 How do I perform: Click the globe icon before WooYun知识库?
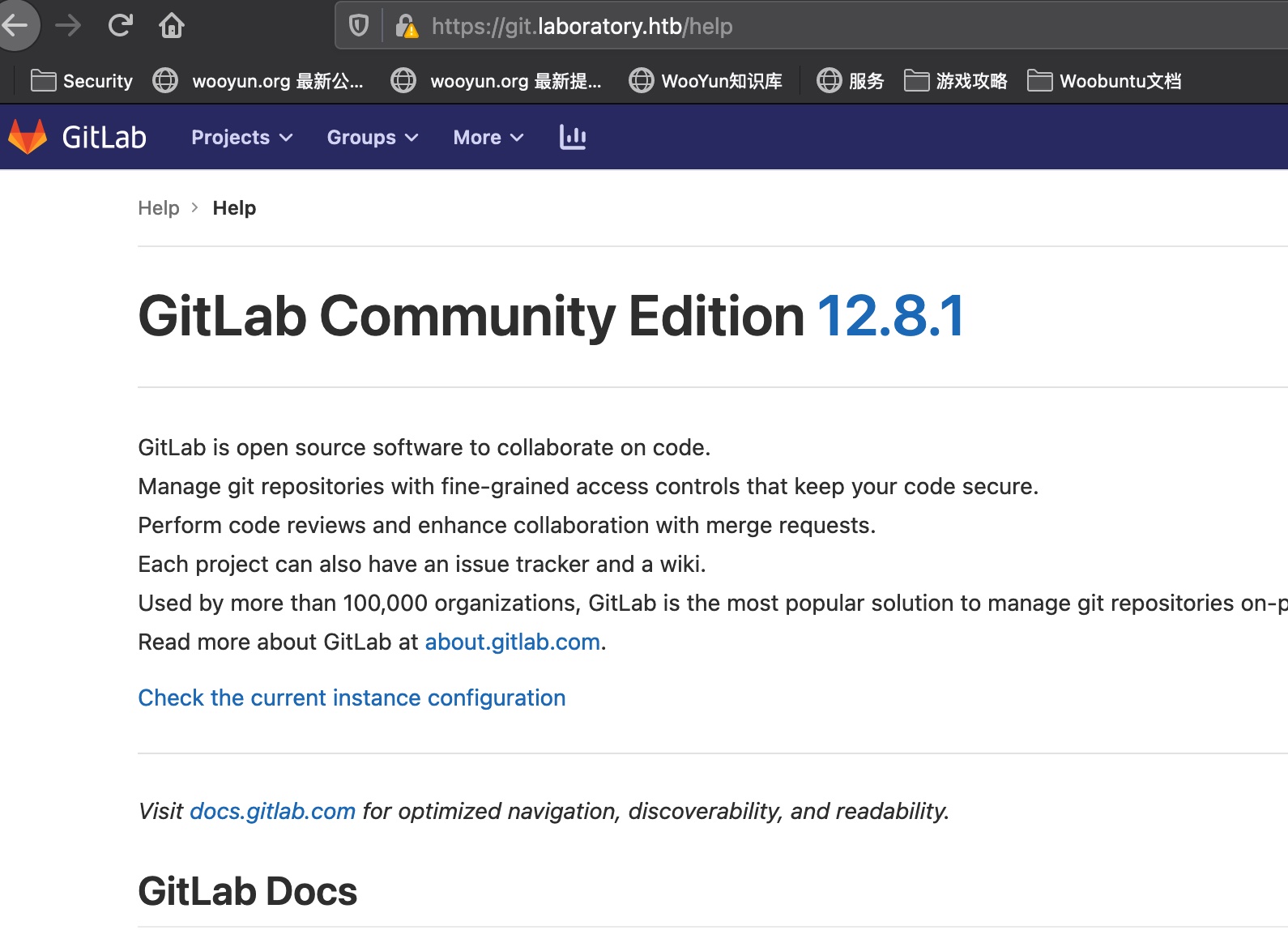(641, 81)
